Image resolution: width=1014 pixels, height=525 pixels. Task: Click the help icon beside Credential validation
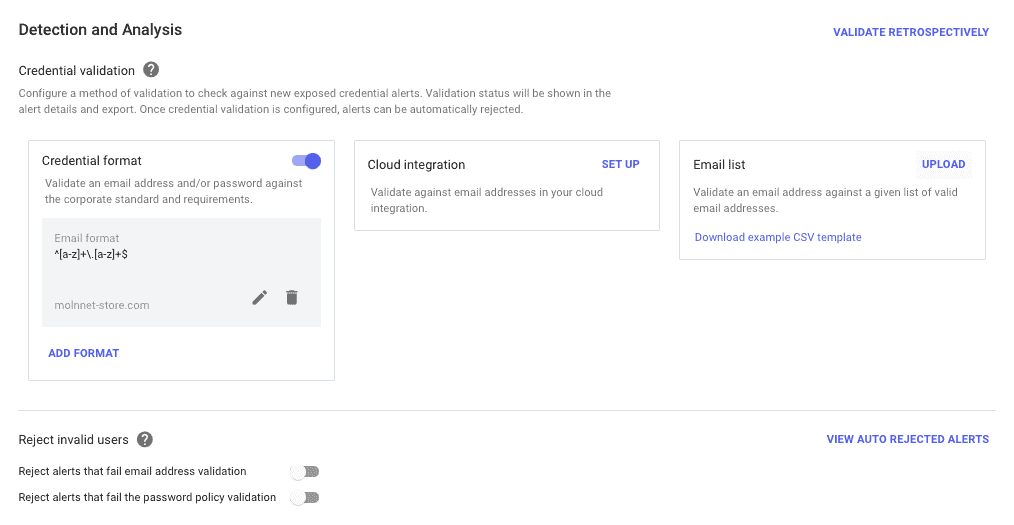(151, 70)
